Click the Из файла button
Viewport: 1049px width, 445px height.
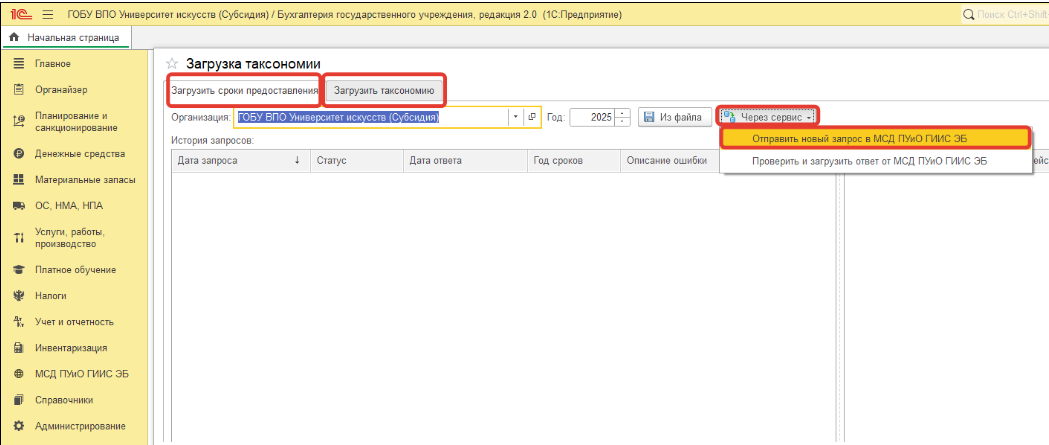[x=675, y=117]
